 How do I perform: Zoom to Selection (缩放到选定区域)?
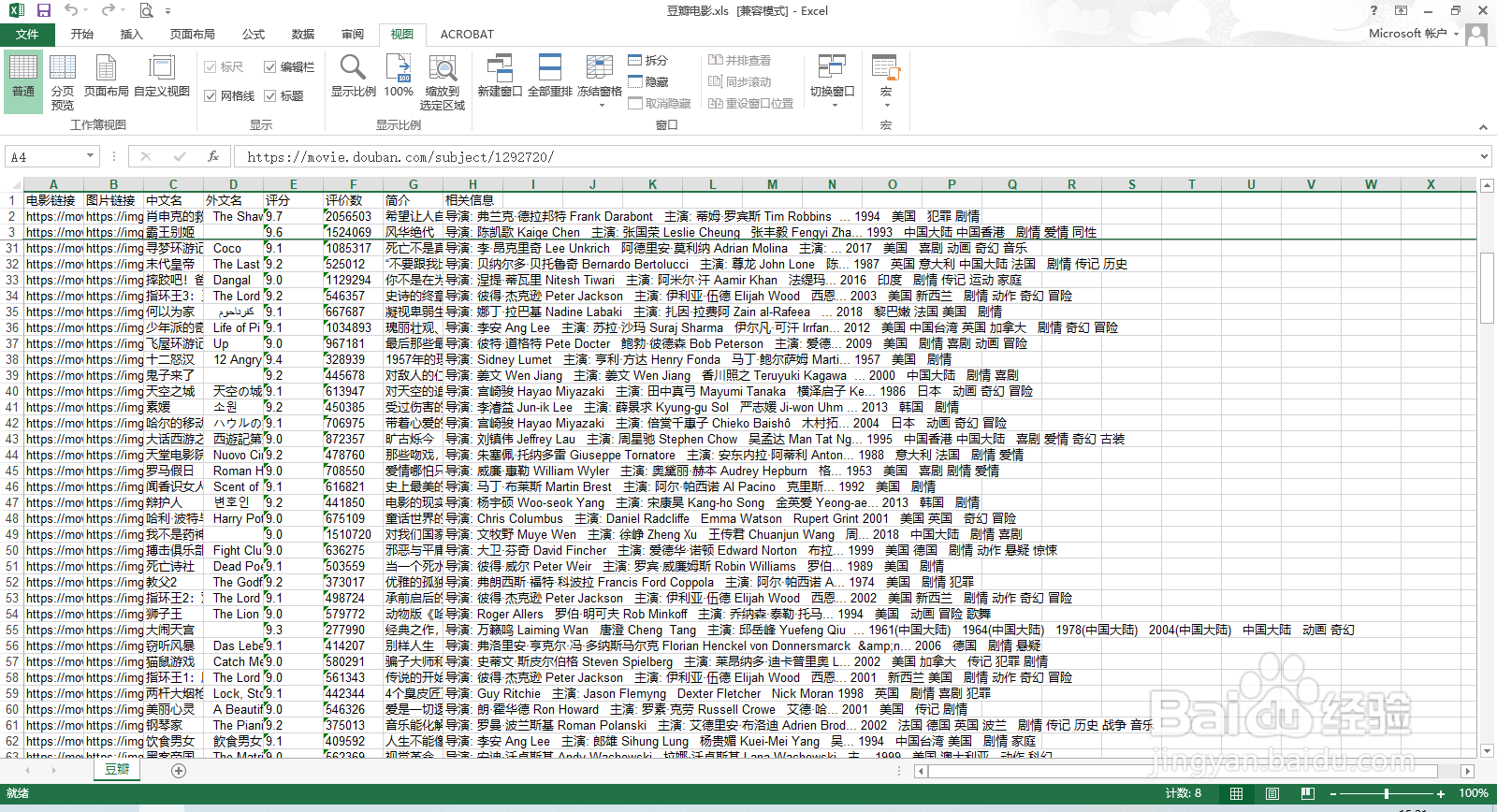tap(442, 81)
